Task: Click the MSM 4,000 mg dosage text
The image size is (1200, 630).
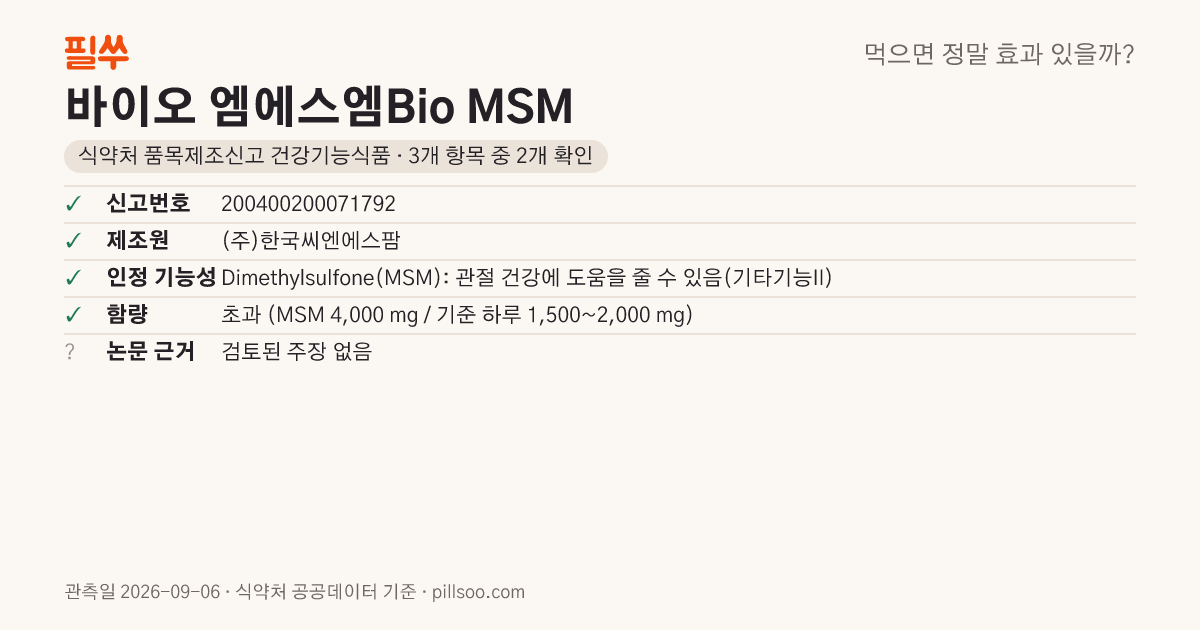Action: [457, 315]
